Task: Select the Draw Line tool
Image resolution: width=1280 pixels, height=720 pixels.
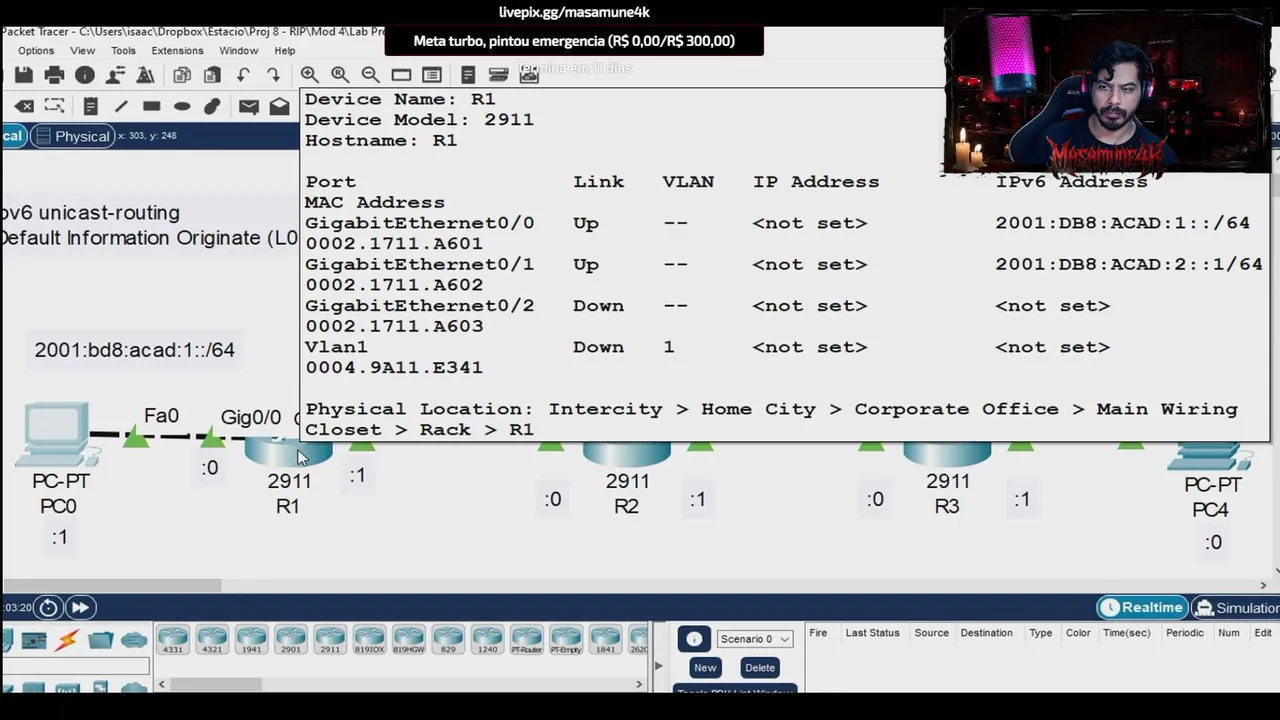Action: [121, 106]
